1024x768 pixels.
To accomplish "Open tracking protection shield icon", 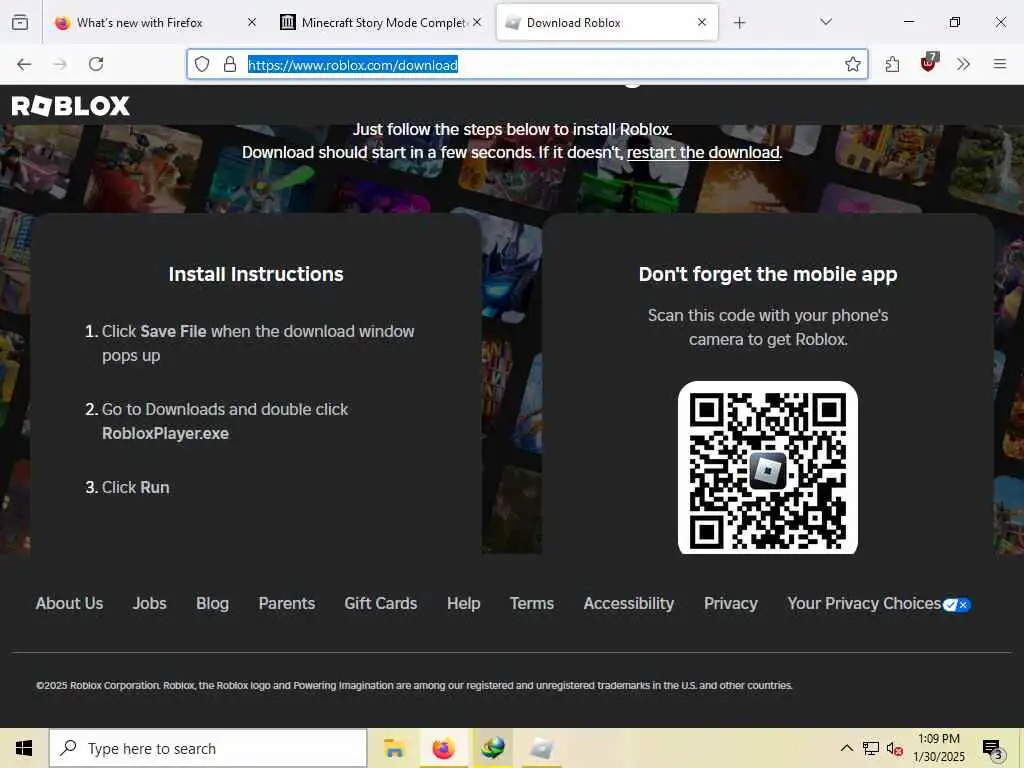I will (202, 64).
